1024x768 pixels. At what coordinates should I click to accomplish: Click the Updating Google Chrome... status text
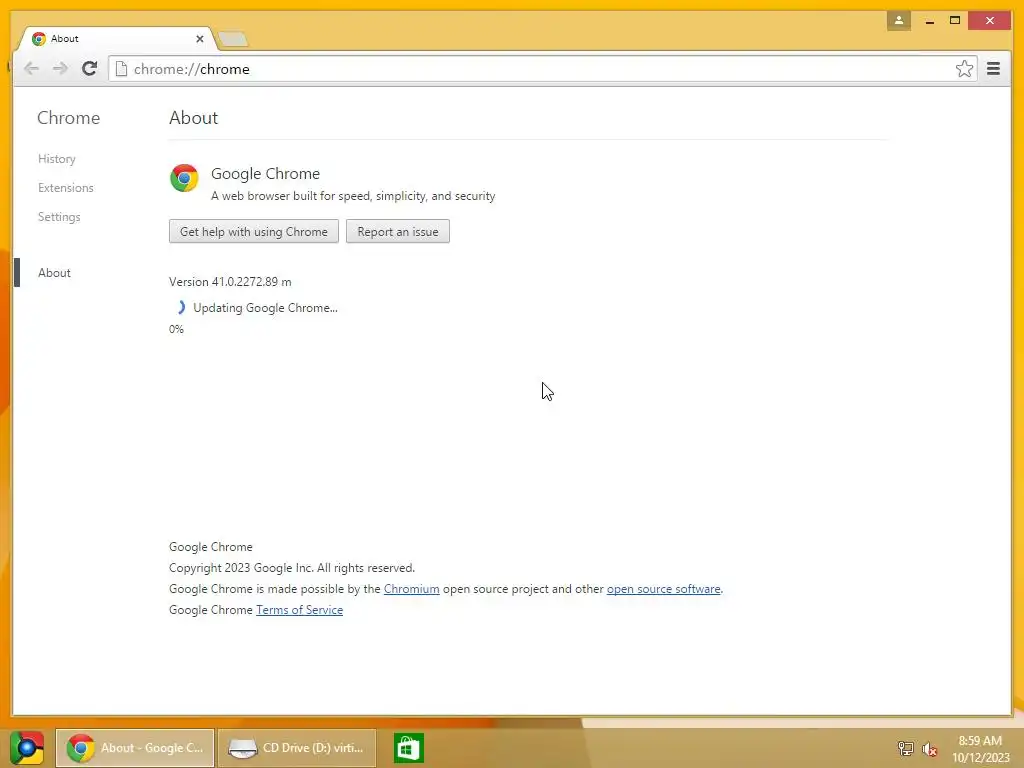coord(265,308)
